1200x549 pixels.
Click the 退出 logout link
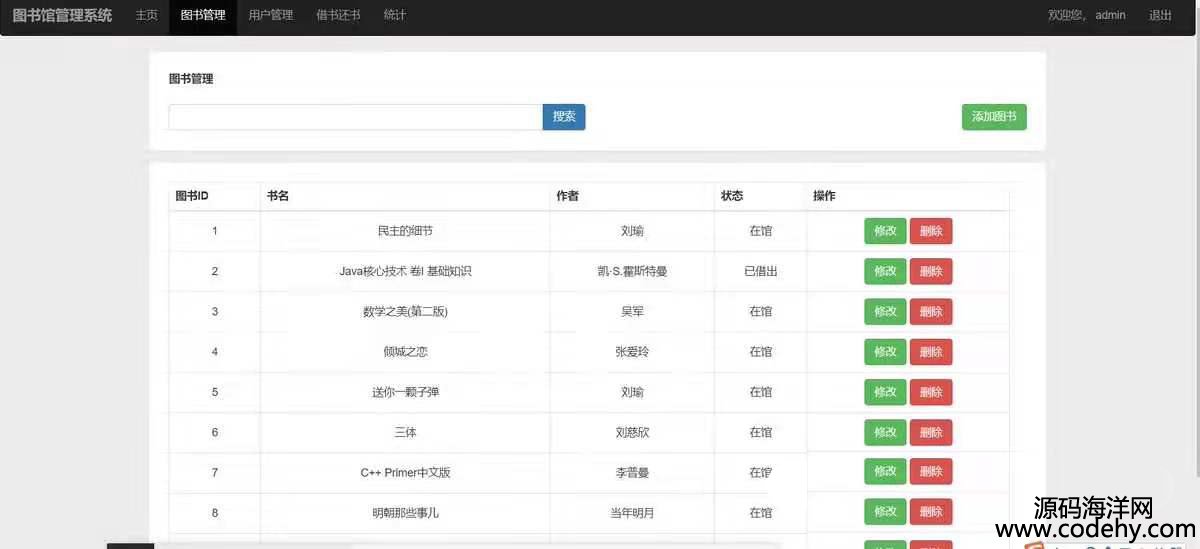[1160, 16]
